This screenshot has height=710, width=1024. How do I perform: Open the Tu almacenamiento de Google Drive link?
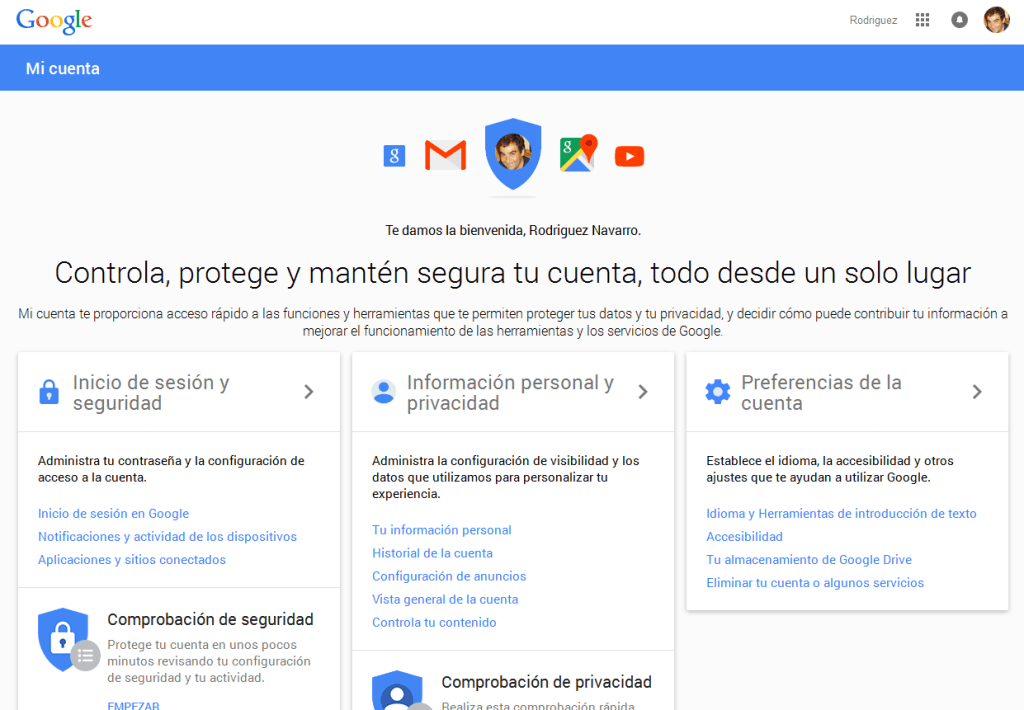[811, 559]
